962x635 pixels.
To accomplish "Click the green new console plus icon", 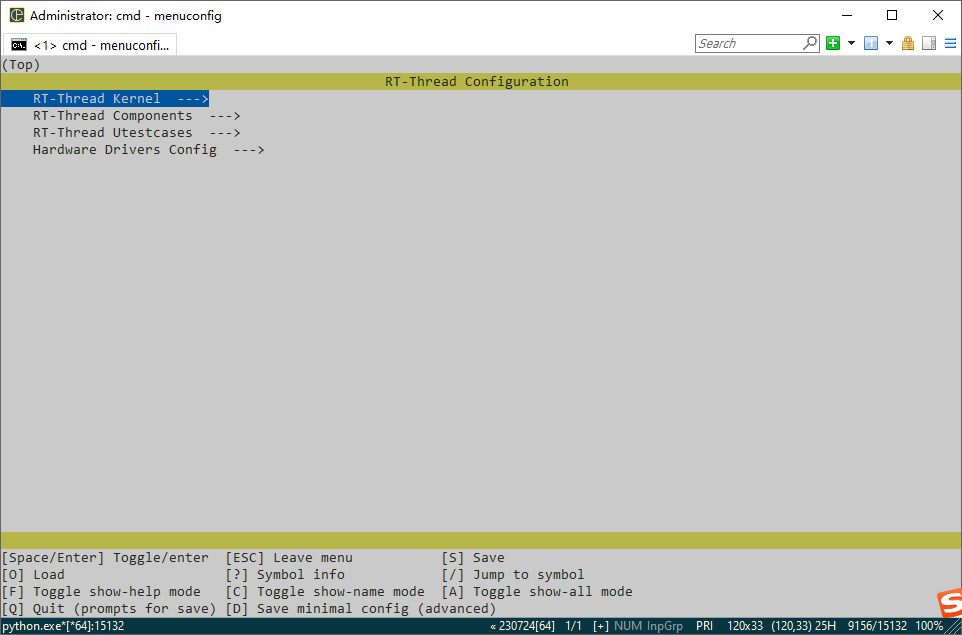I will click(833, 43).
